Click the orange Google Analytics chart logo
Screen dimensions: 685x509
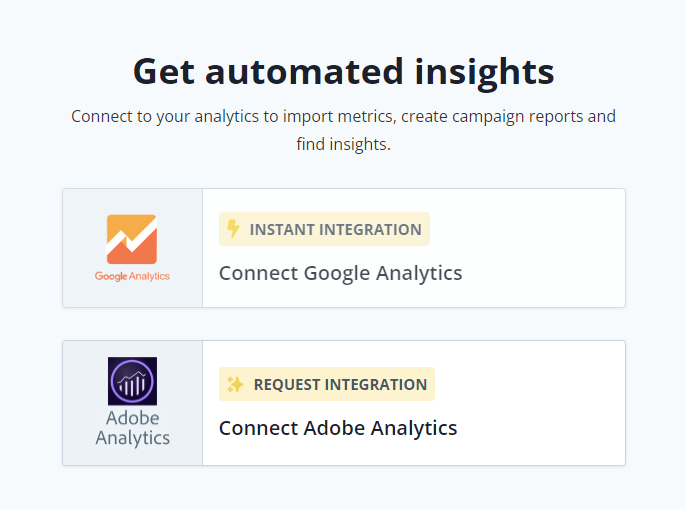point(131,239)
